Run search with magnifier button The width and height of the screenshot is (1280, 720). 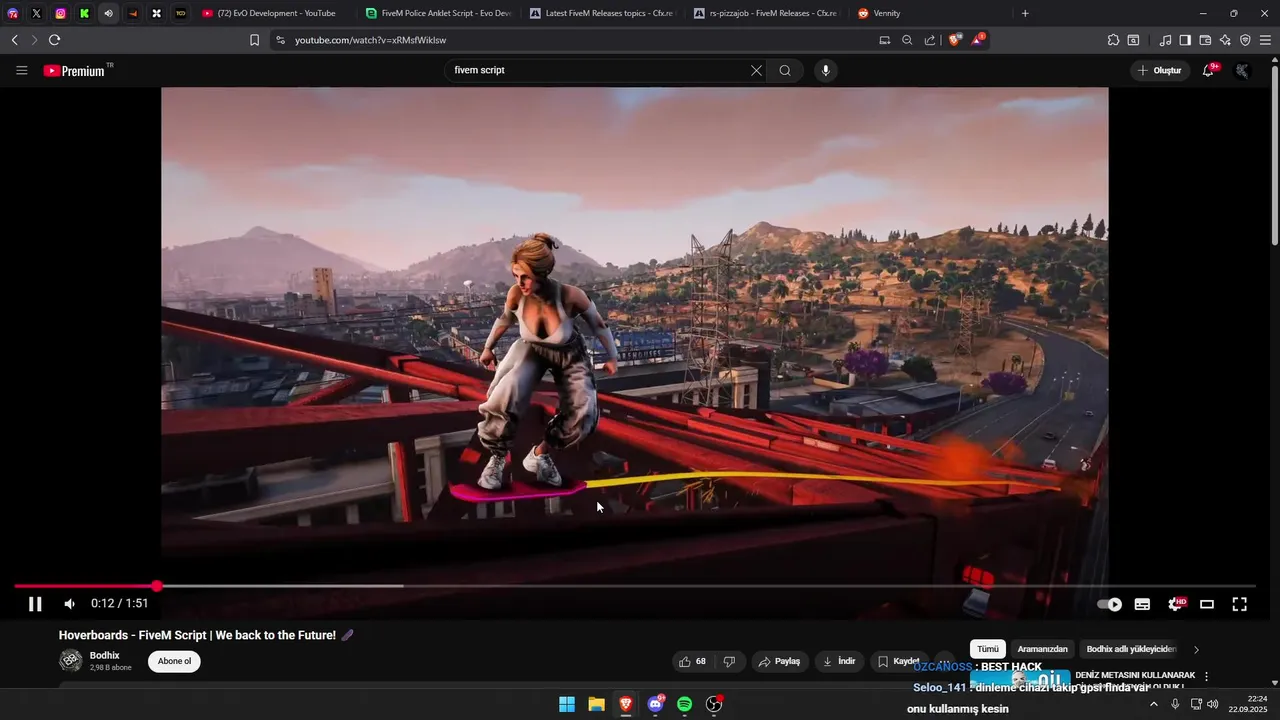click(x=785, y=70)
